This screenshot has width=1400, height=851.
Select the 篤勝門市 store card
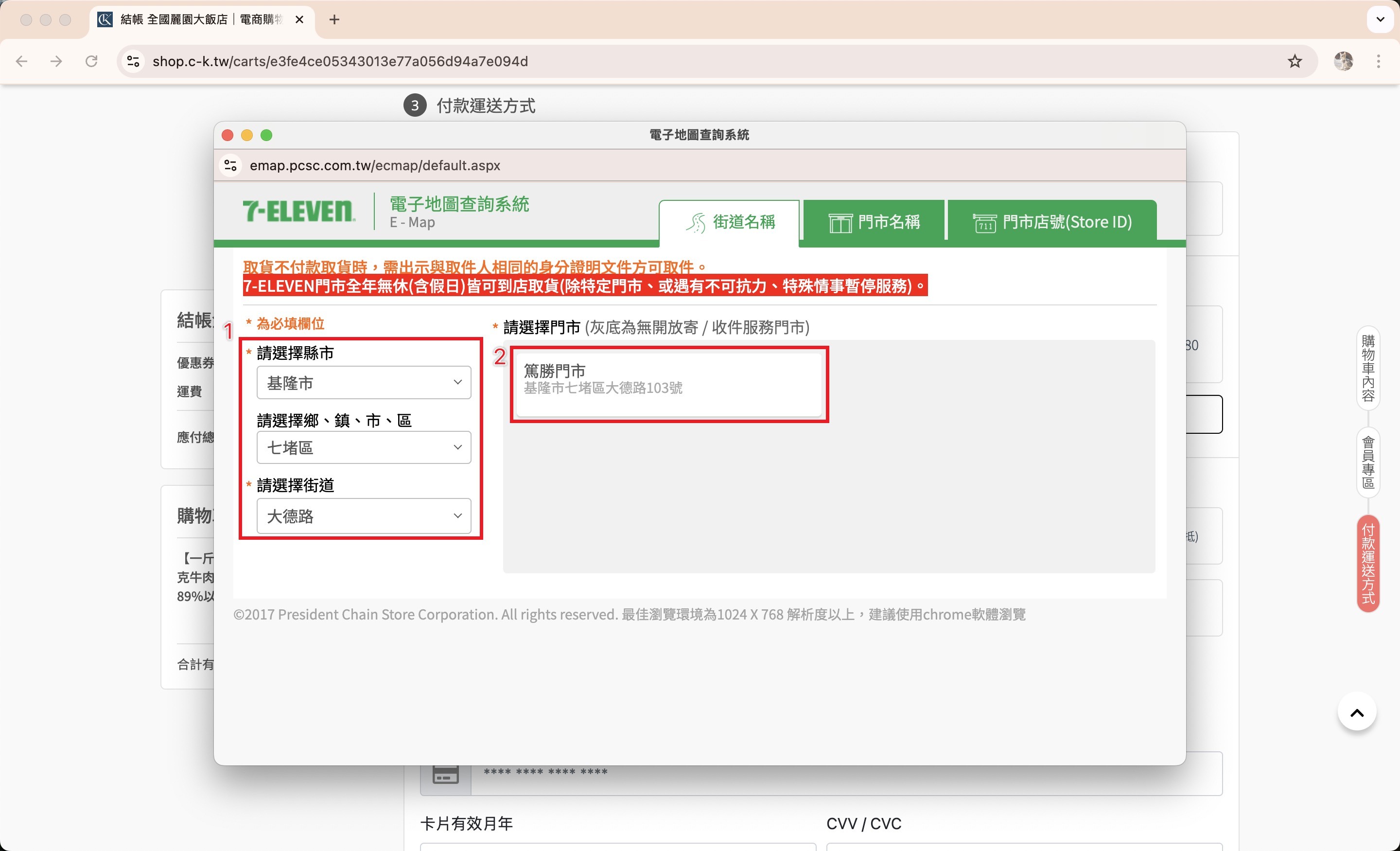(669, 385)
